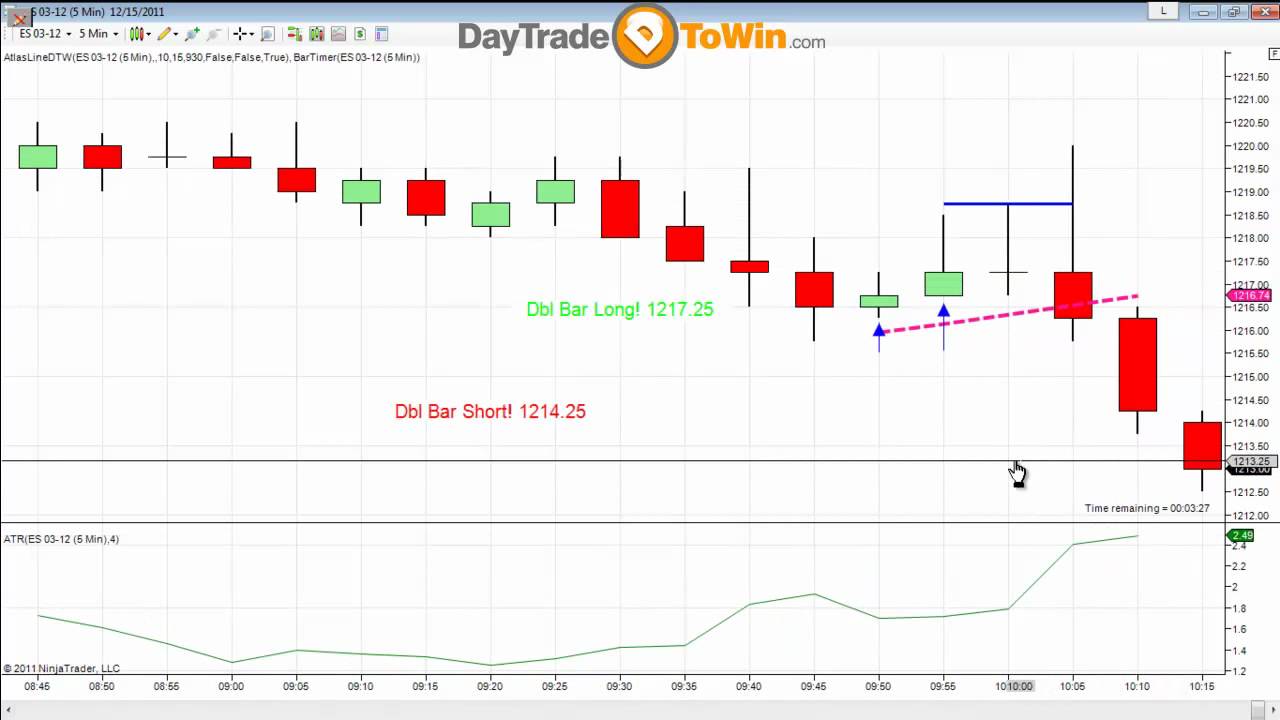Toggle the Chart Trader icon

coord(295,33)
